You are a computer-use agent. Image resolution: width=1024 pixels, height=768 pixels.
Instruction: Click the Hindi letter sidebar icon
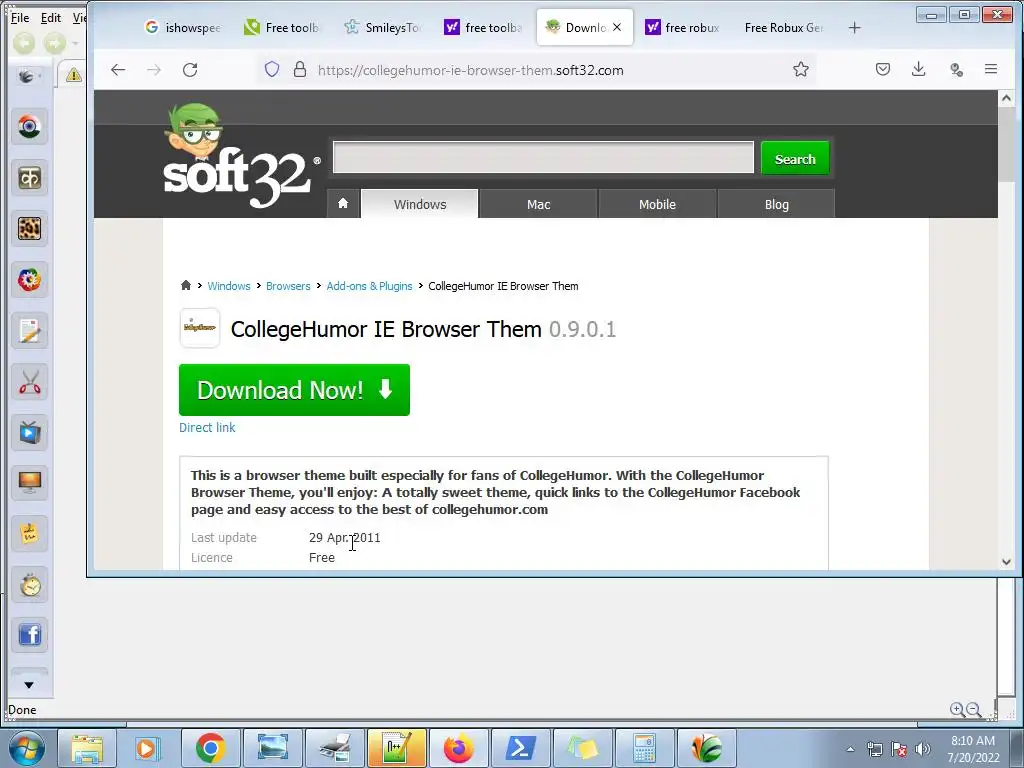point(29,178)
